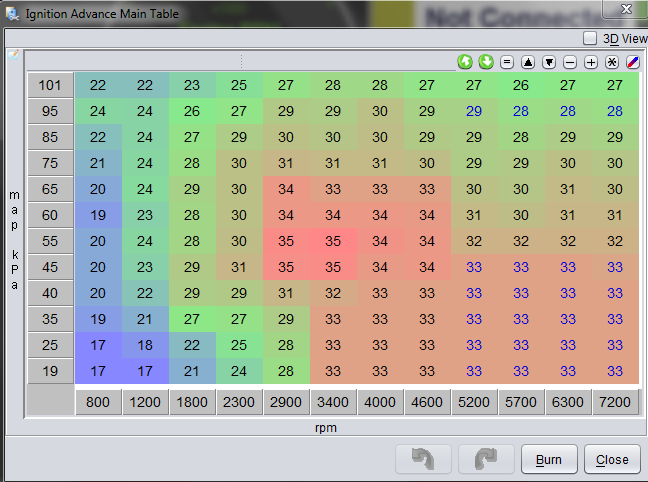648x482 pixels.
Task: Select cell 35 at 45 kPa, 2900 rpm
Action: (x=286, y=267)
